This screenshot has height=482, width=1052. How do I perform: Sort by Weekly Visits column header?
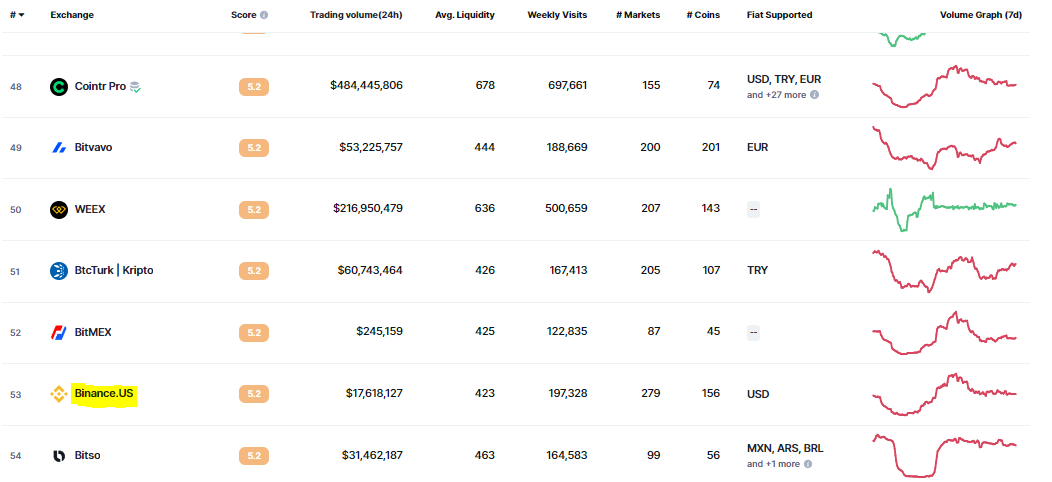[x=557, y=16]
